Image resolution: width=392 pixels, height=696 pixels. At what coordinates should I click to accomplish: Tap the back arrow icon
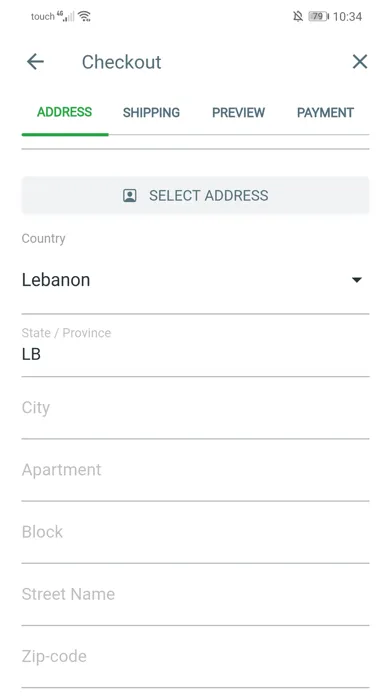point(35,62)
